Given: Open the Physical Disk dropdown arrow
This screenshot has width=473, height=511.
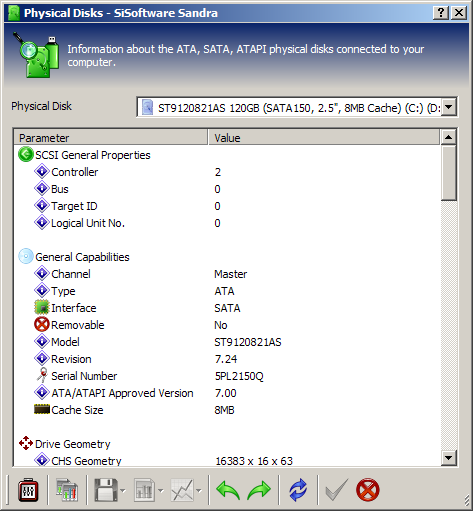Looking at the screenshot, I should tap(449, 107).
